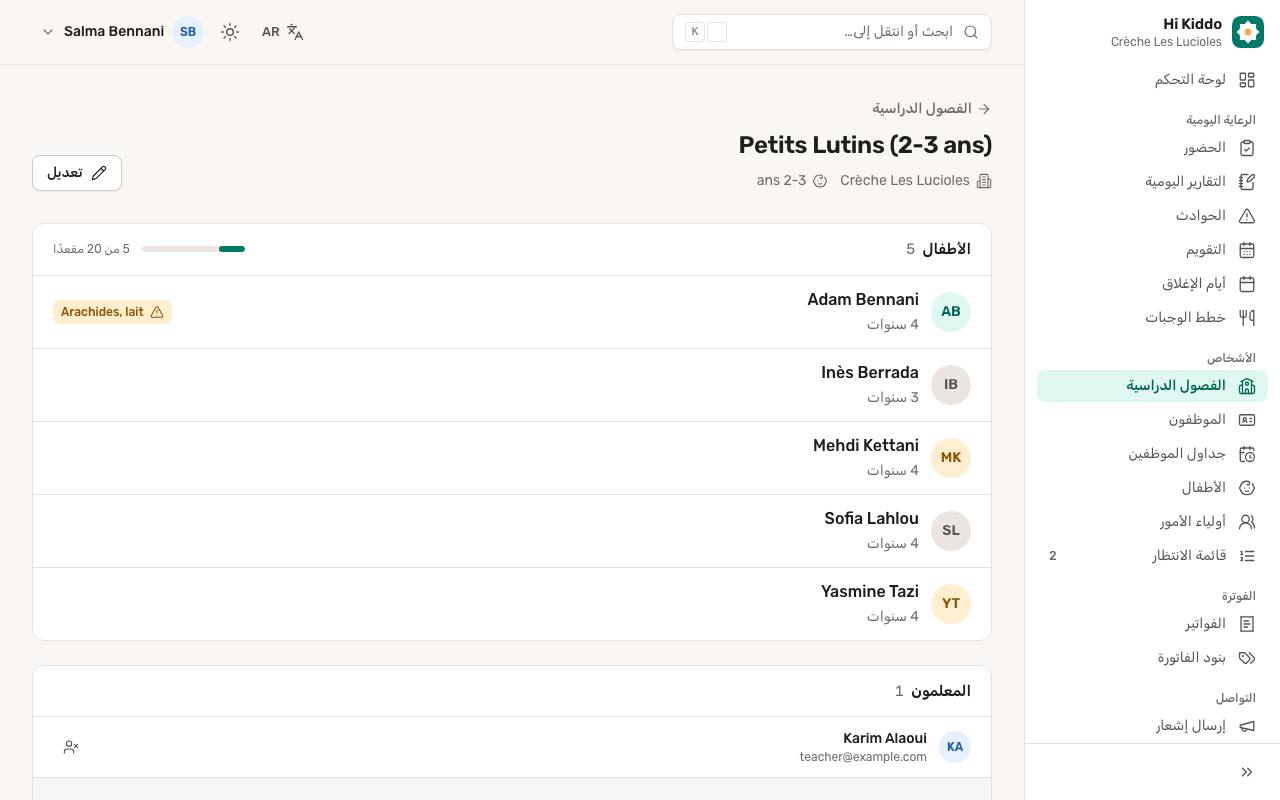Click the children face icon in sidebar

(x=1247, y=488)
